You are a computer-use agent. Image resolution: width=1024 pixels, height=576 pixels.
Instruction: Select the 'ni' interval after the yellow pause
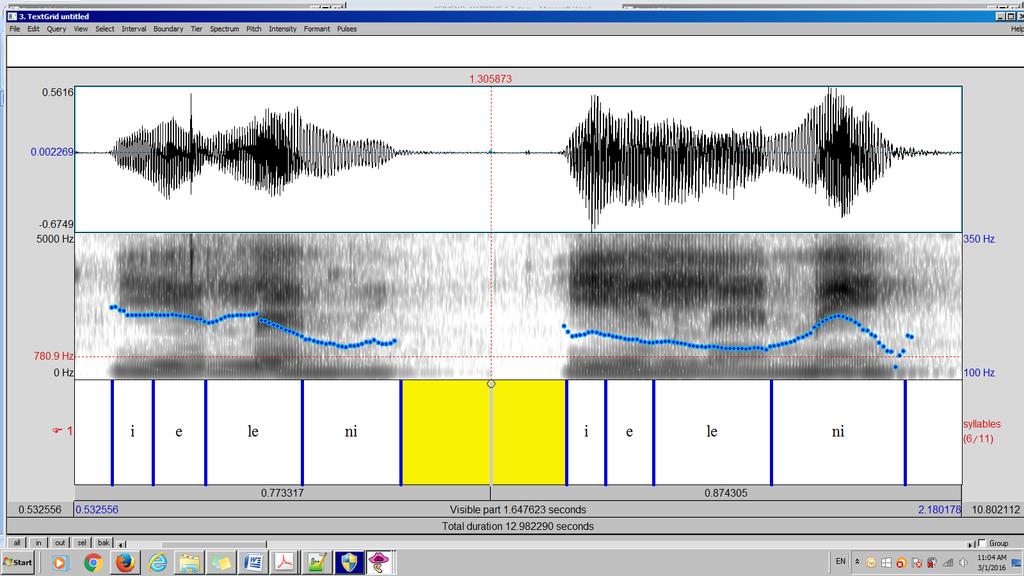(838, 432)
